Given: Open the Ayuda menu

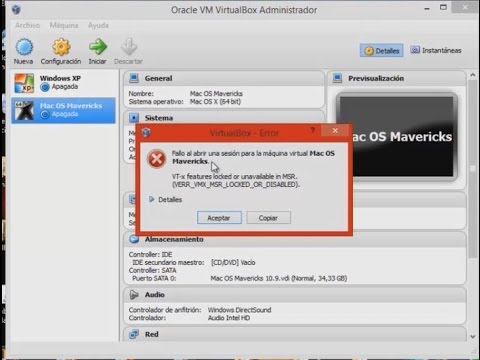Looking at the screenshot, I should click(x=98, y=25).
